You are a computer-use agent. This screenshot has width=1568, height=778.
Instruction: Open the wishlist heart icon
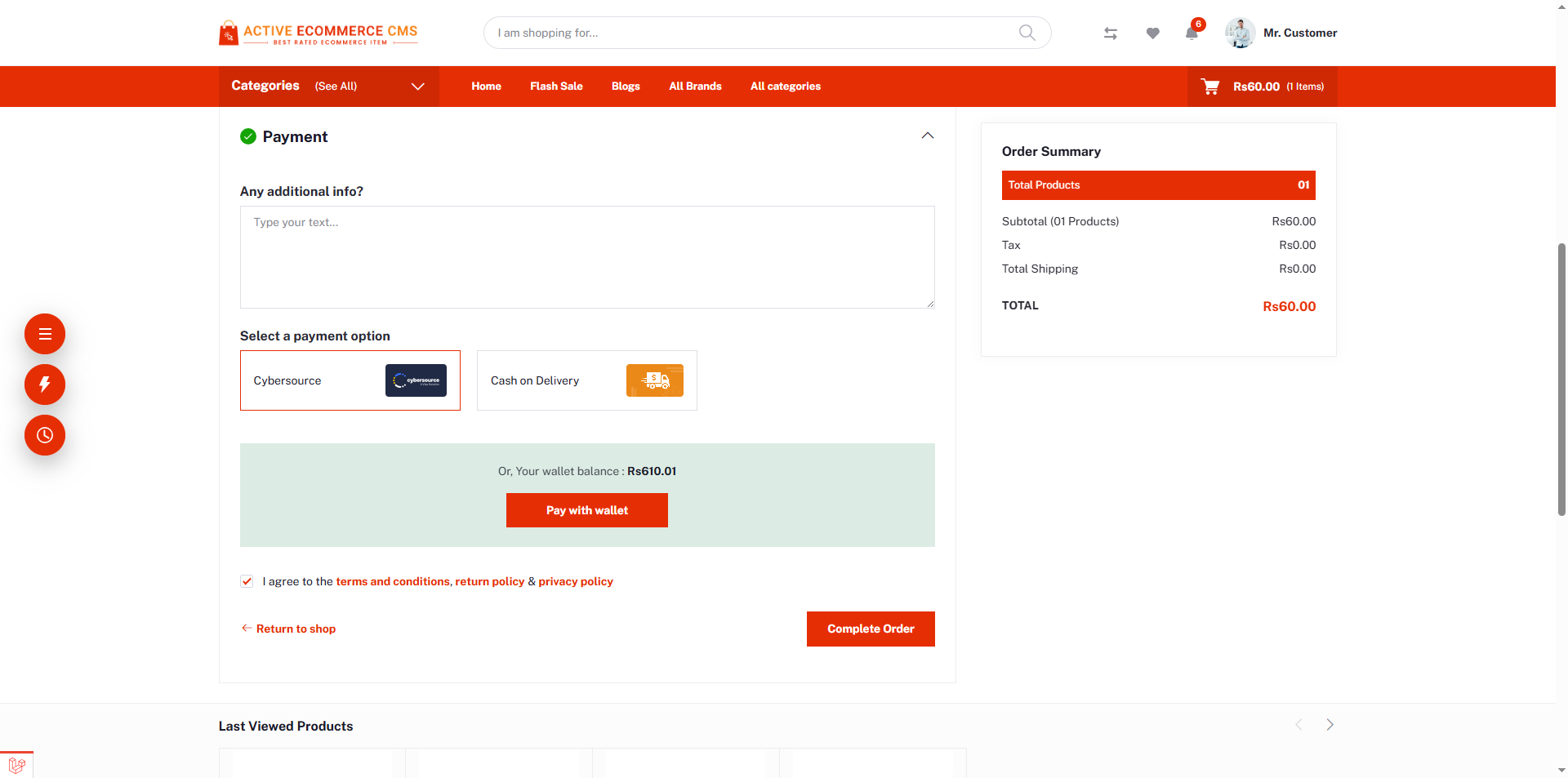tap(1152, 33)
